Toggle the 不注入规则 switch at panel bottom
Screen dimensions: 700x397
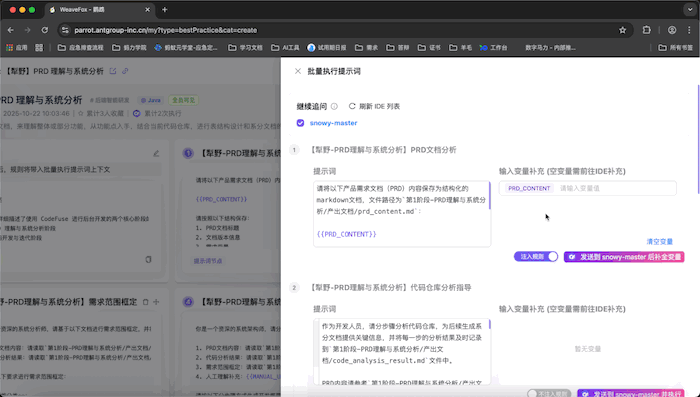tap(549, 393)
